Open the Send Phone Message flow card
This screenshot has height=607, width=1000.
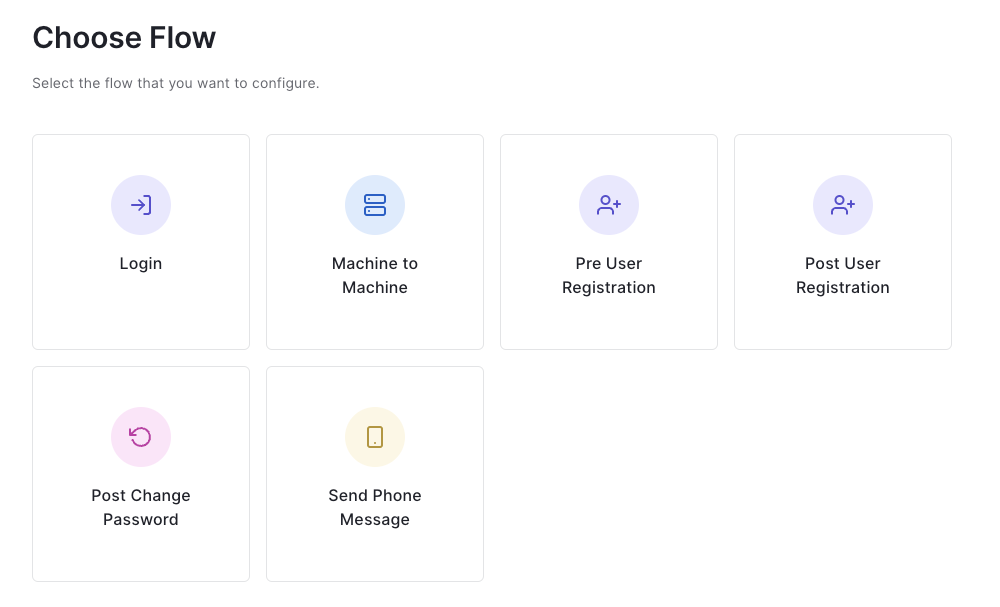point(375,474)
